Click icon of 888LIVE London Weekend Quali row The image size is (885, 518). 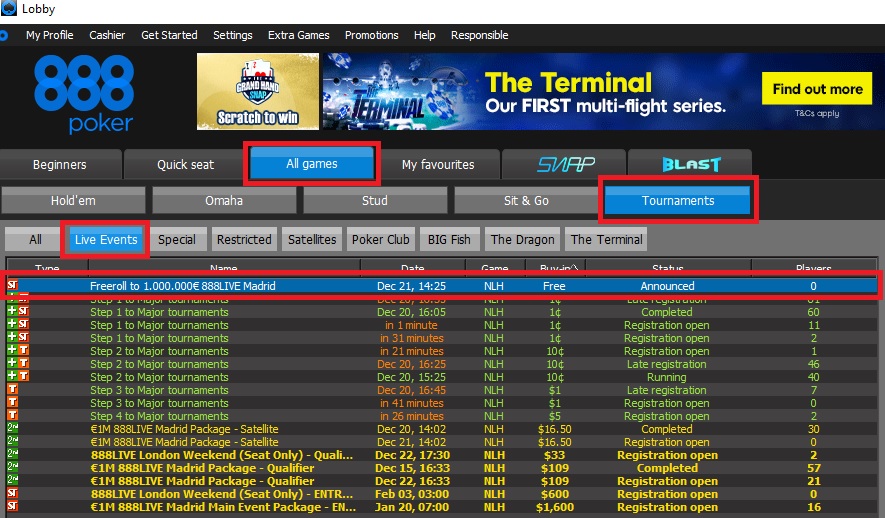(x=12, y=454)
